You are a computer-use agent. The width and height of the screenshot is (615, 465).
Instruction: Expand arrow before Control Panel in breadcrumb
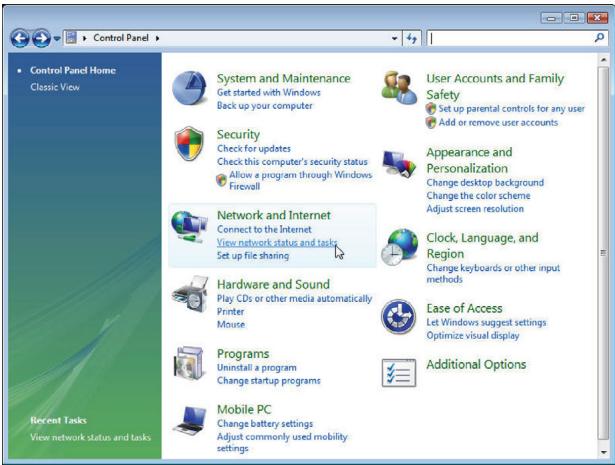(84, 38)
